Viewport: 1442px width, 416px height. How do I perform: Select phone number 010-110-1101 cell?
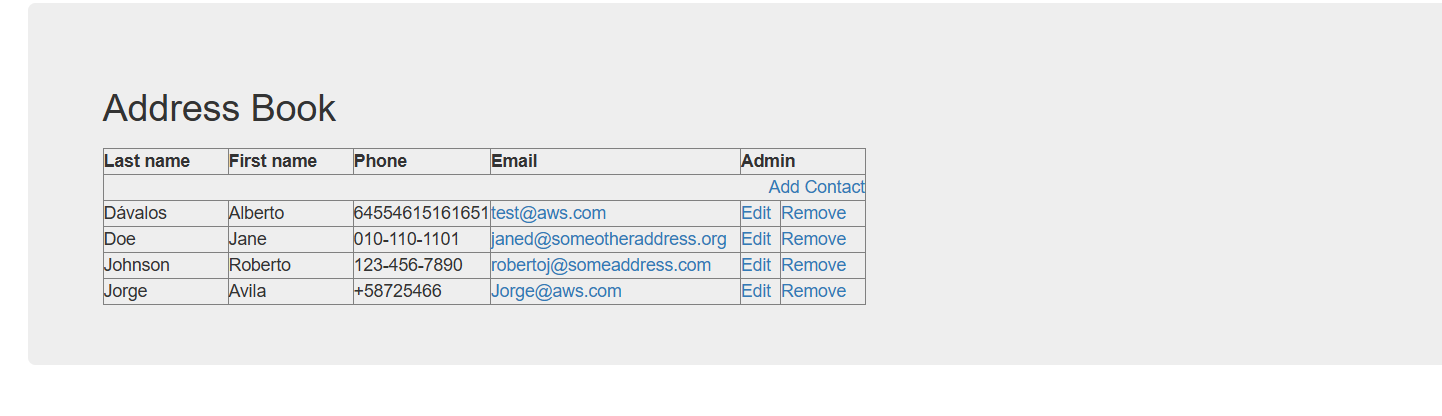[x=407, y=239]
